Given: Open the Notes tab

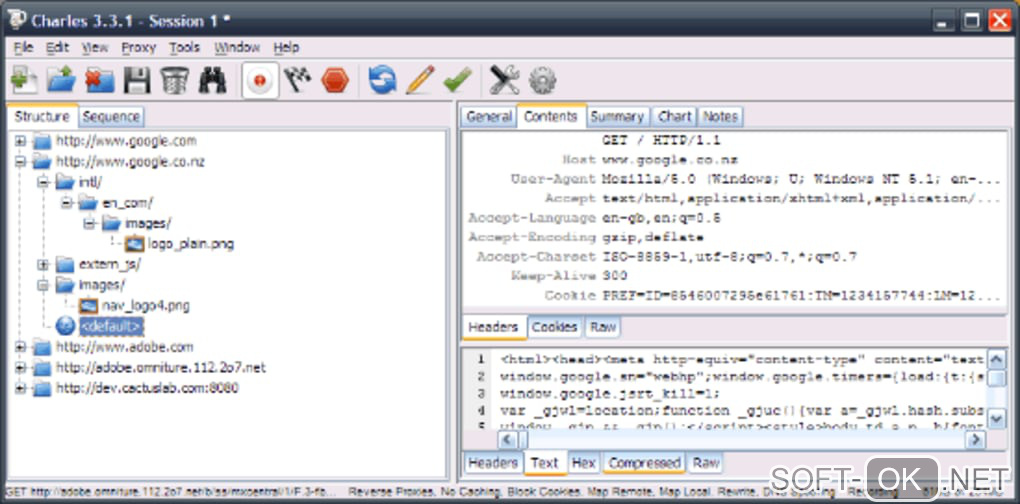Looking at the screenshot, I should coord(720,117).
